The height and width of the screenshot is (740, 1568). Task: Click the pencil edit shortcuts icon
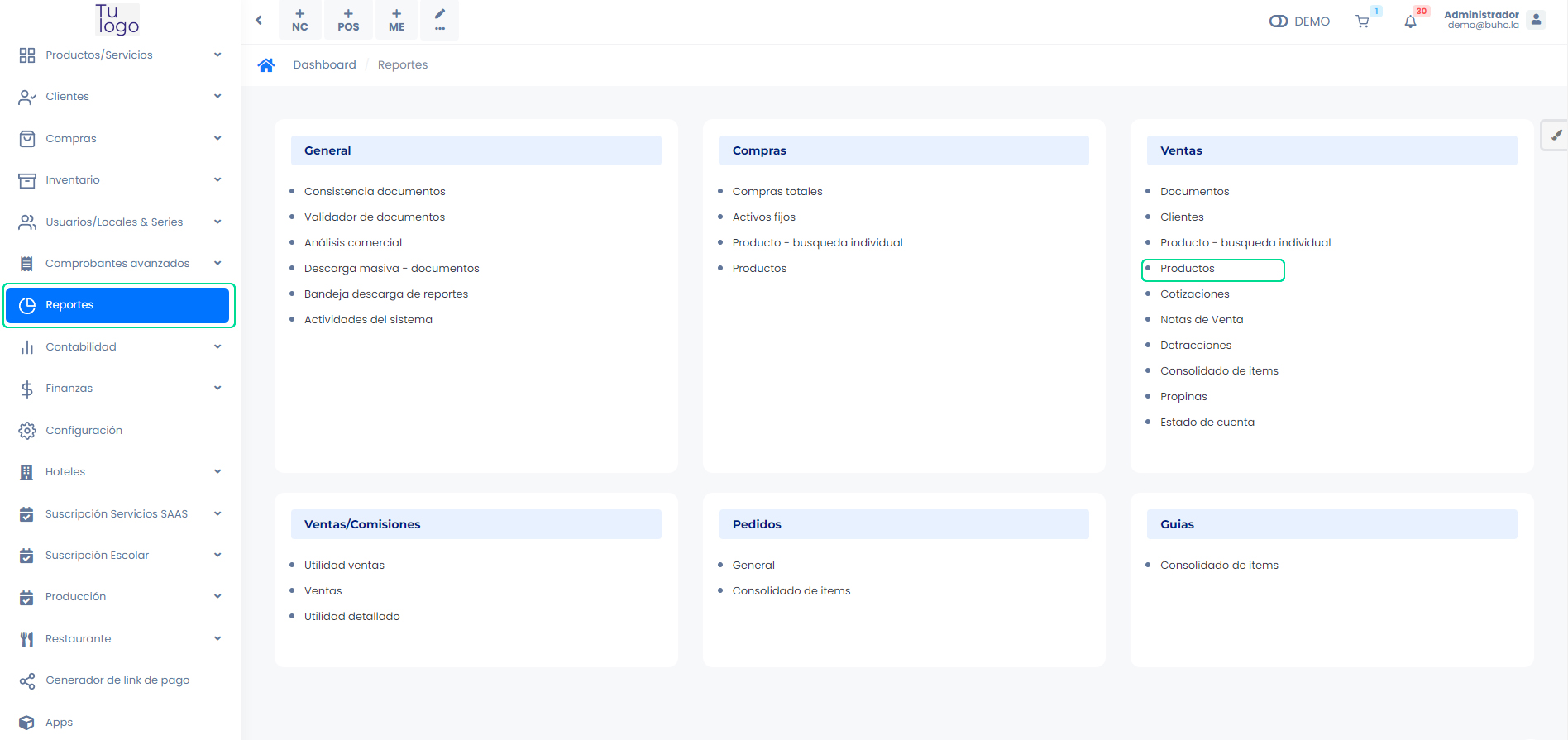tap(440, 20)
